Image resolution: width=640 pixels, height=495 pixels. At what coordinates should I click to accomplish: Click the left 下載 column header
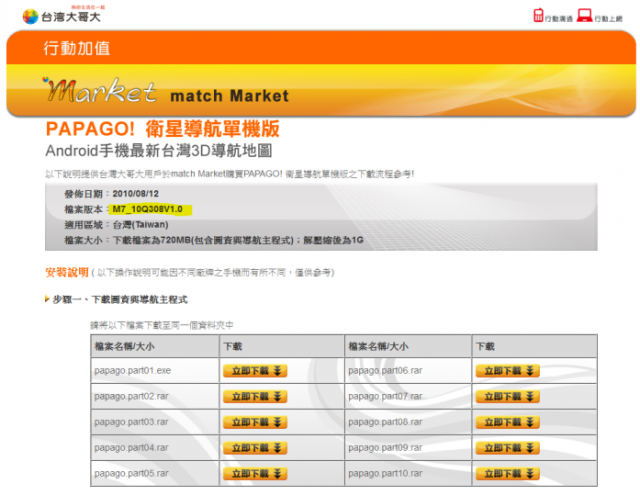233,346
